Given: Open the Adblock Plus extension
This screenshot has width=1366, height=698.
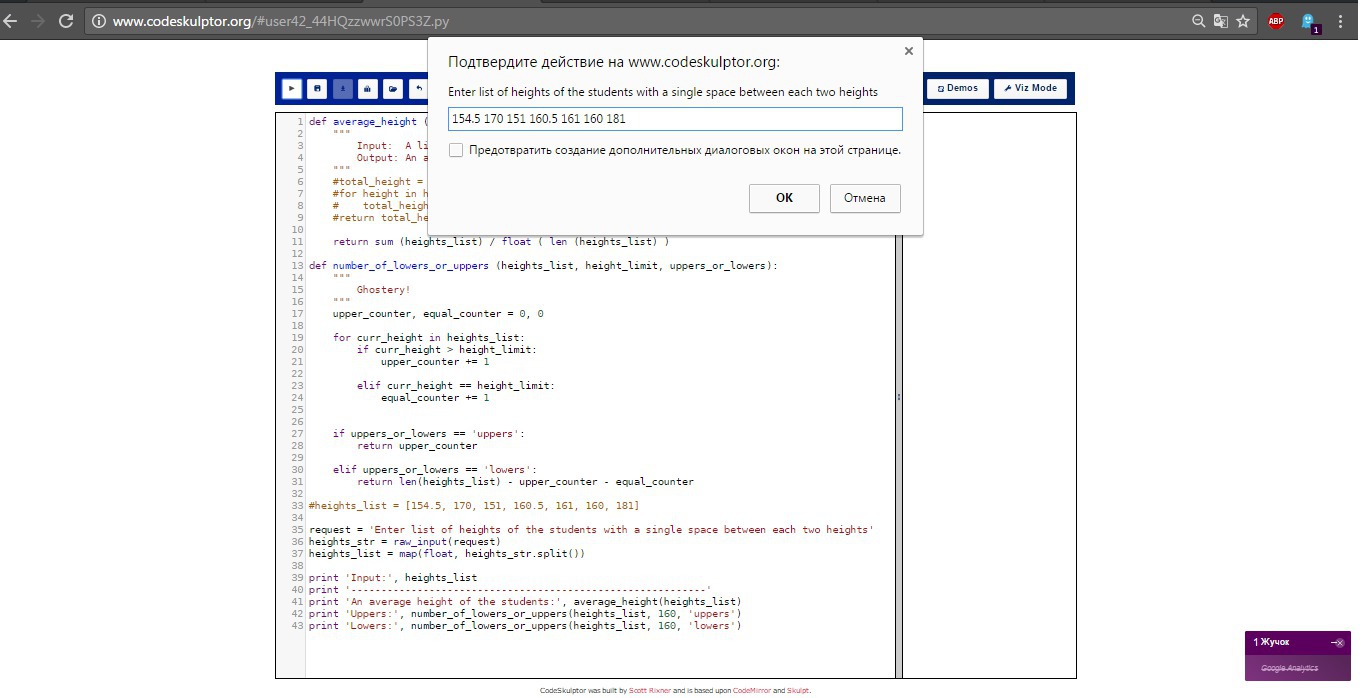Looking at the screenshot, I should 1276,20.
